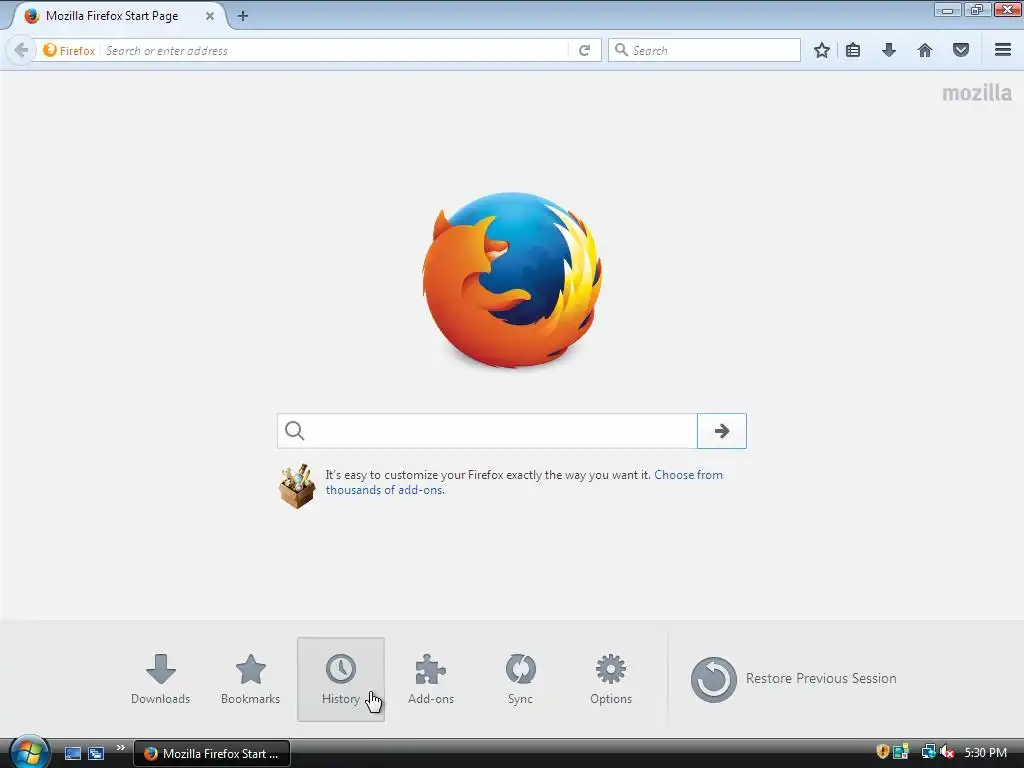Click Restore Previous Session
Viewport: 1024px width, 768px height.
(x=793, y=679)
